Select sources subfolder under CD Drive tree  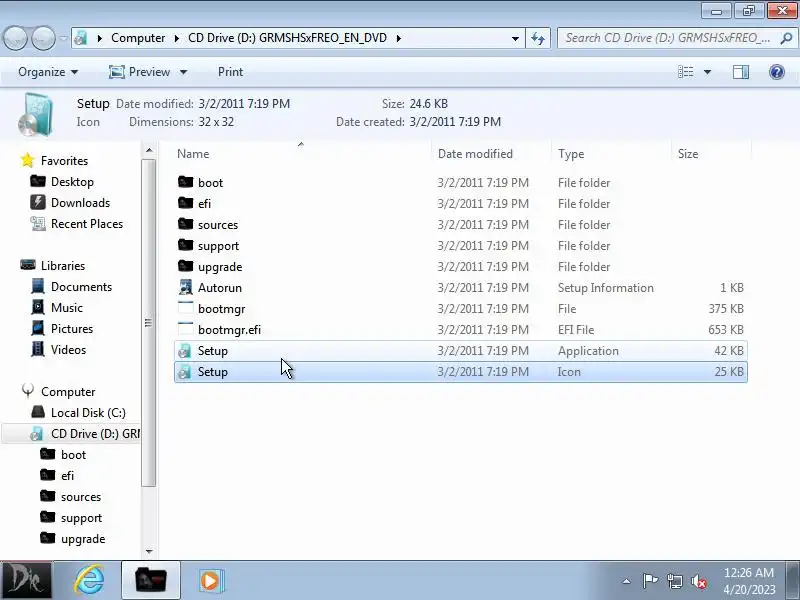[x=70, y=496]
